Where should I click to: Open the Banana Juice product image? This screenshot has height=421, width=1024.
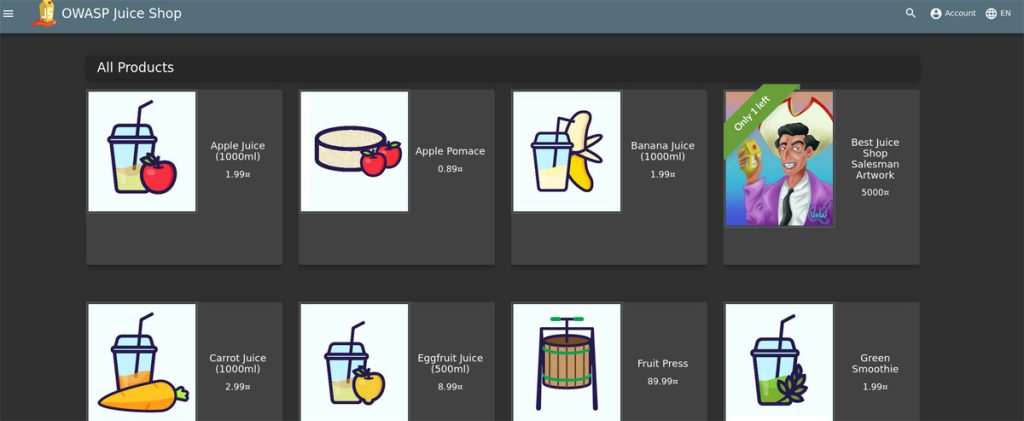coord(567,151)
